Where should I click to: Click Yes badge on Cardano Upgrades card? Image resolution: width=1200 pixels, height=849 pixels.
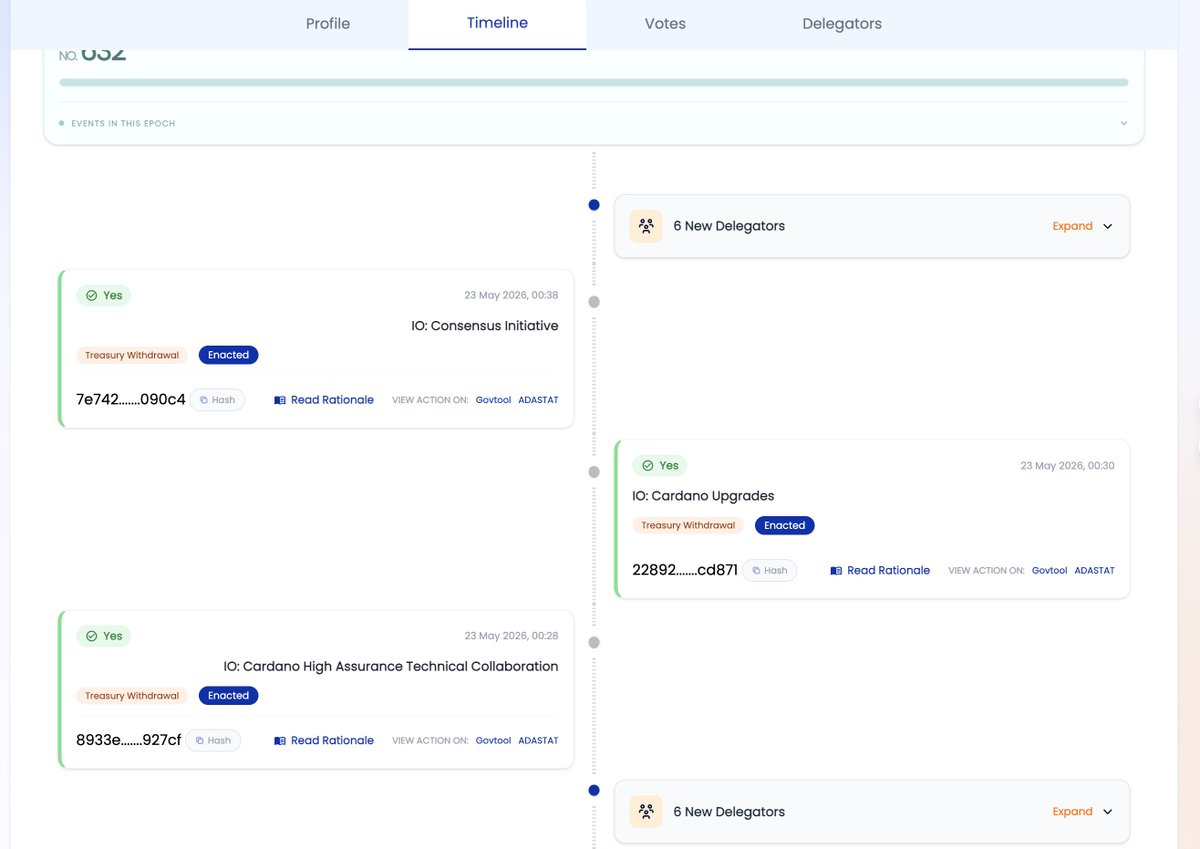pyautogui.click(x=660, y=465)
